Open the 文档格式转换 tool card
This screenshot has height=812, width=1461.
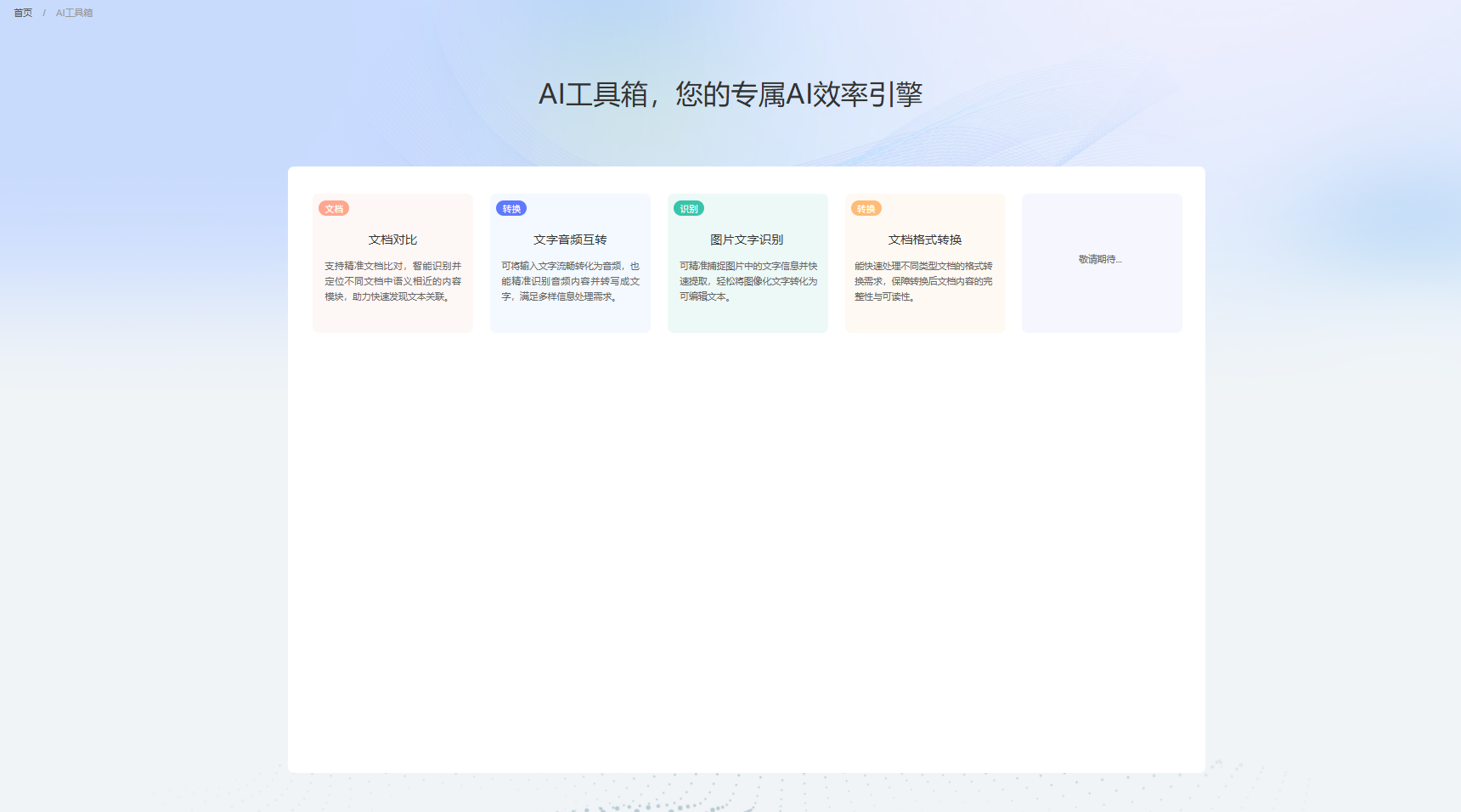click(x=925, y=262)
